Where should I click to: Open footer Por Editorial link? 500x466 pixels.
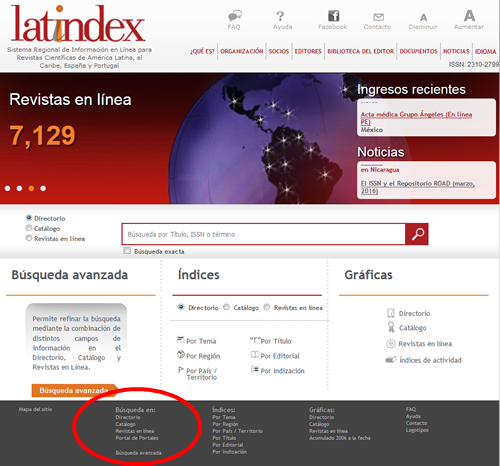point(228,445)
